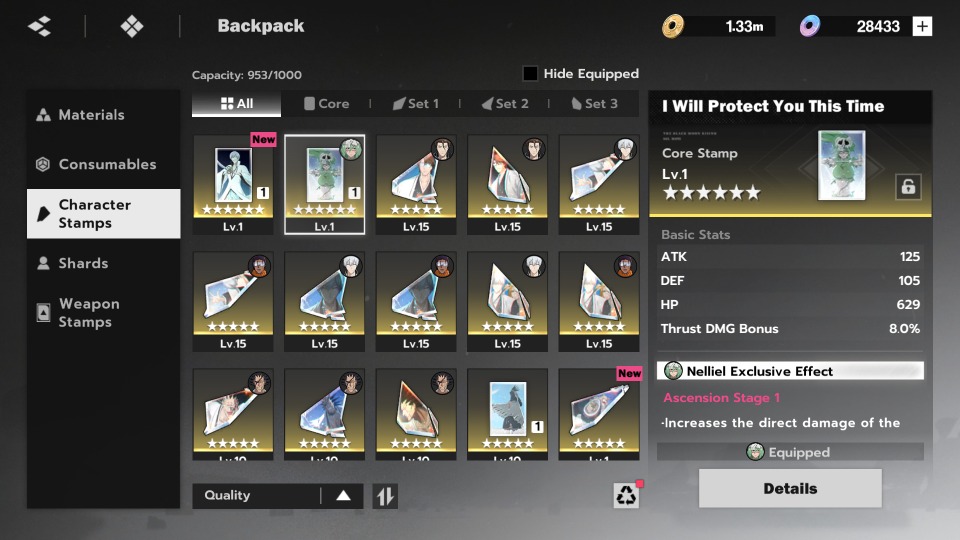Click the plus icon beside 28433 currency
Viewport: 960px width, 540px height.
pos(922,26)
